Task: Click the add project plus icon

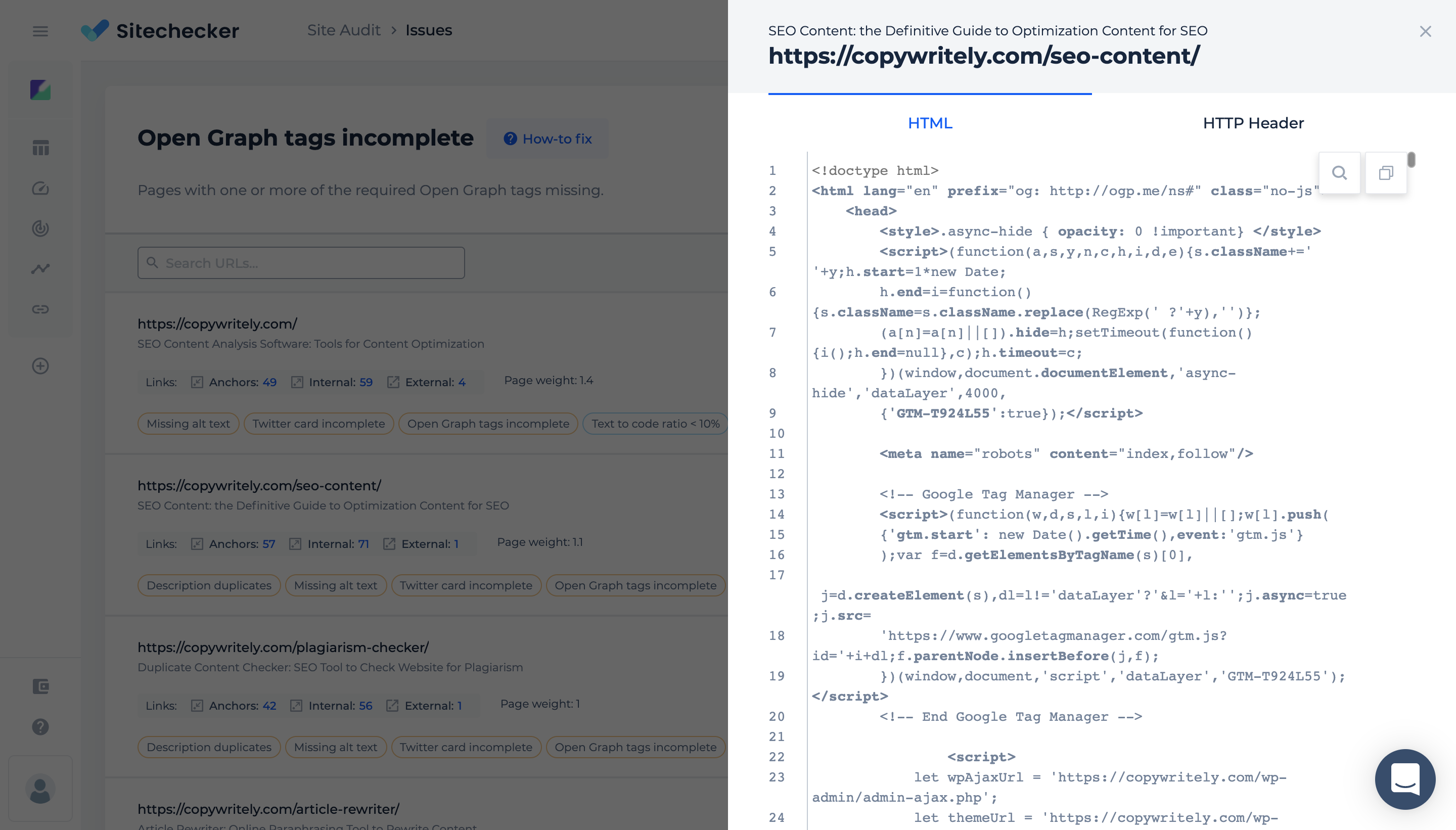Action: coord(40,365)
